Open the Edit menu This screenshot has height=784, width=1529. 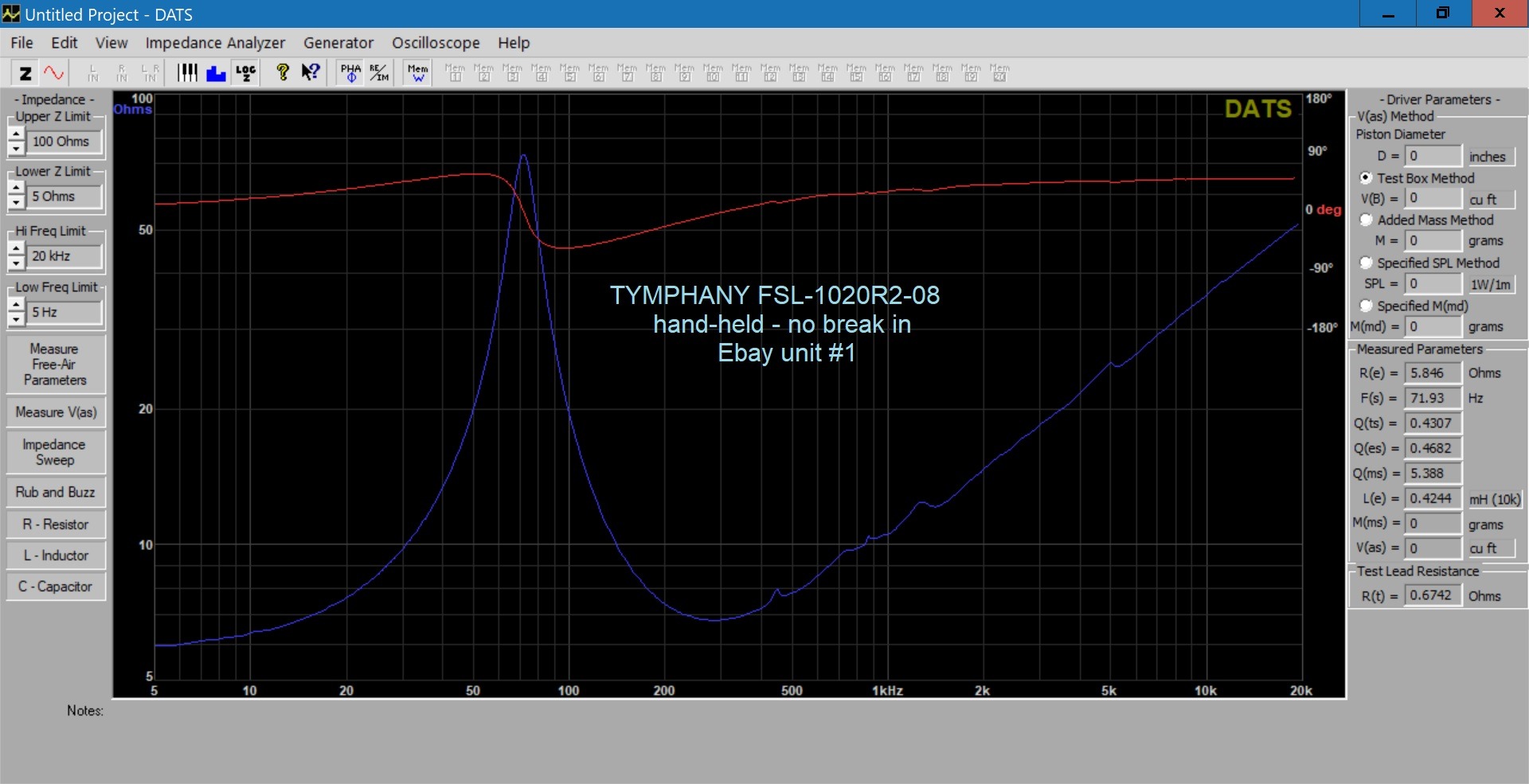[x=64, y=43]
